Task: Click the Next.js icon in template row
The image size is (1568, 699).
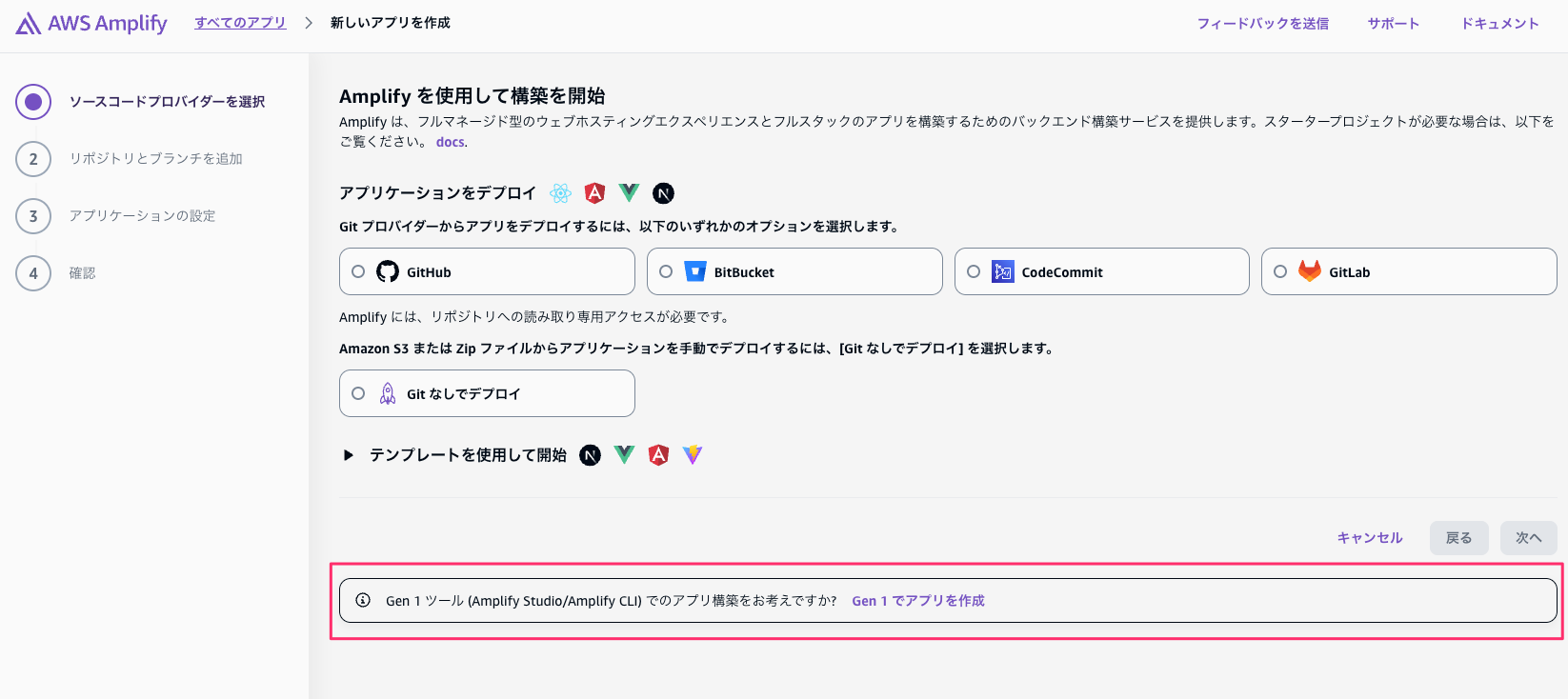Action: pos(591,455)
